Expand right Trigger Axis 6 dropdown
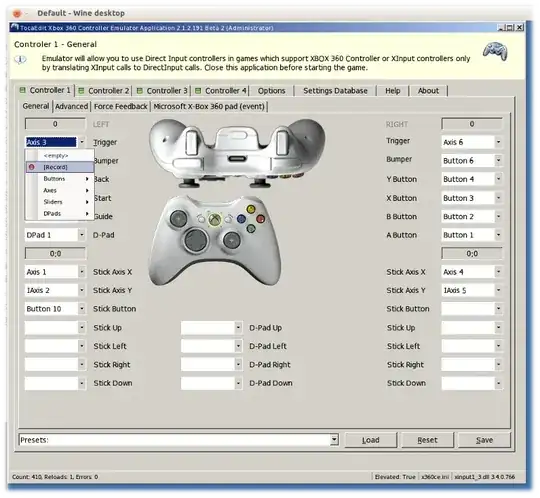 [x=498, y=142]
